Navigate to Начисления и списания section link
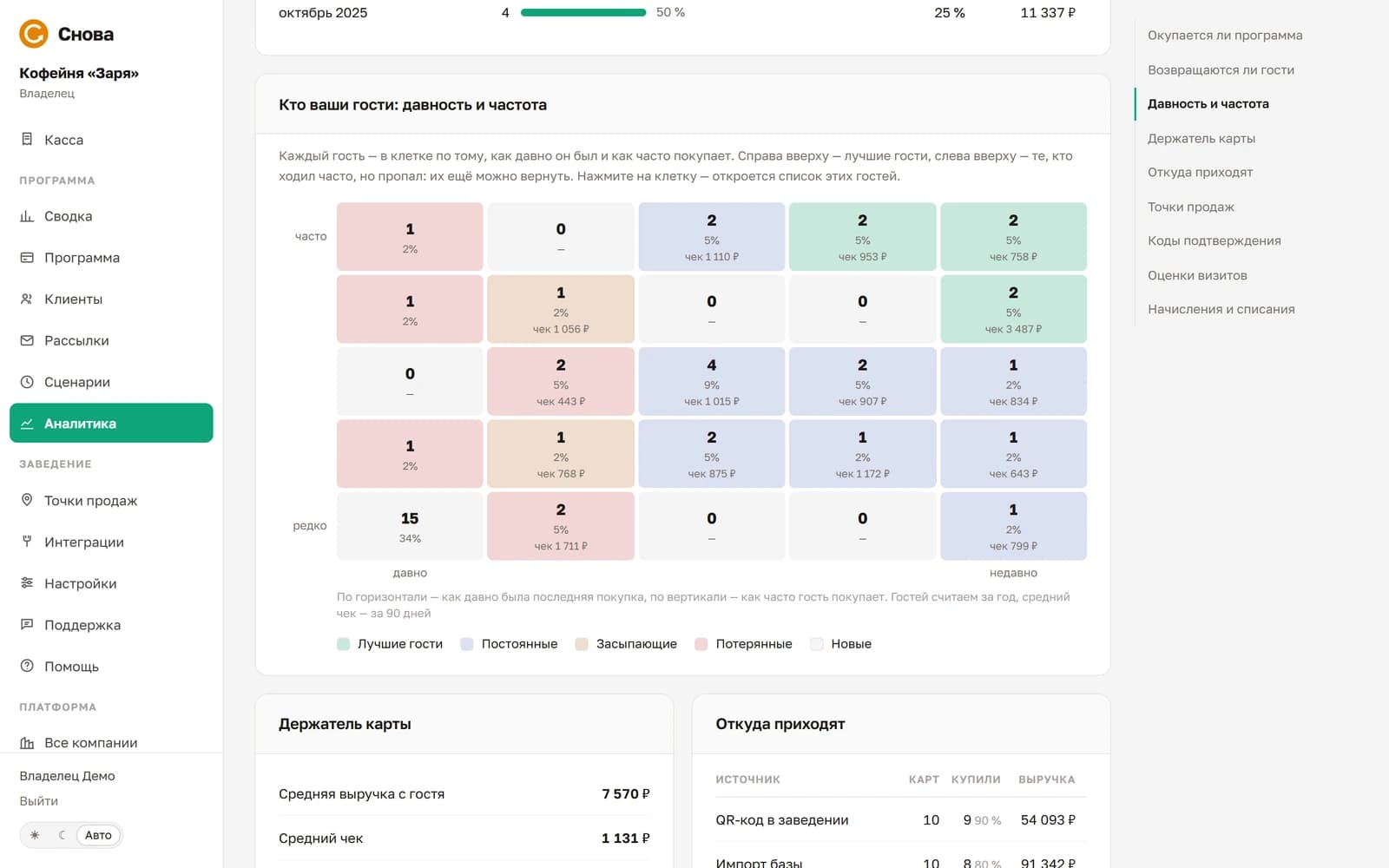Viewport: 1389px width, 868px height. (1221, 309)
